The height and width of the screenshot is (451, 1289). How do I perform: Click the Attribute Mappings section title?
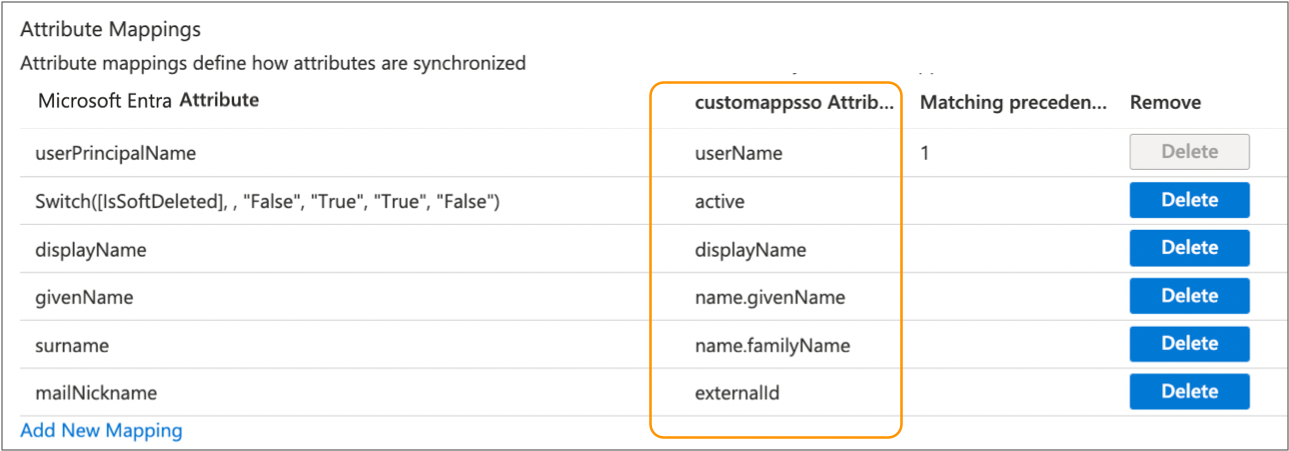pyautogui.click(x=110, y=30)
